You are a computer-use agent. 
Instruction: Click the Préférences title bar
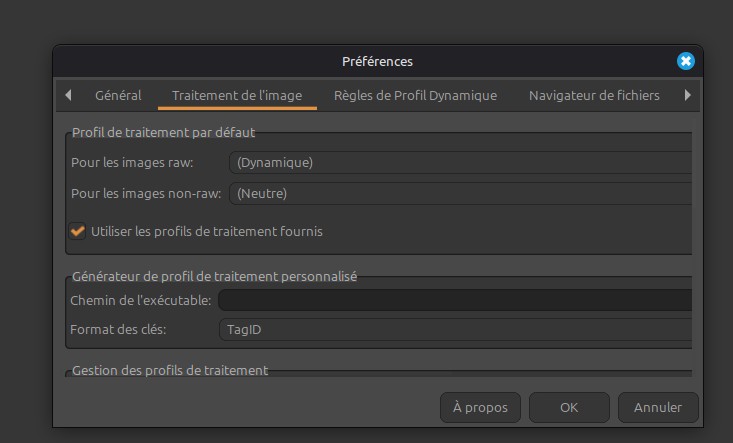pos(377,61)
